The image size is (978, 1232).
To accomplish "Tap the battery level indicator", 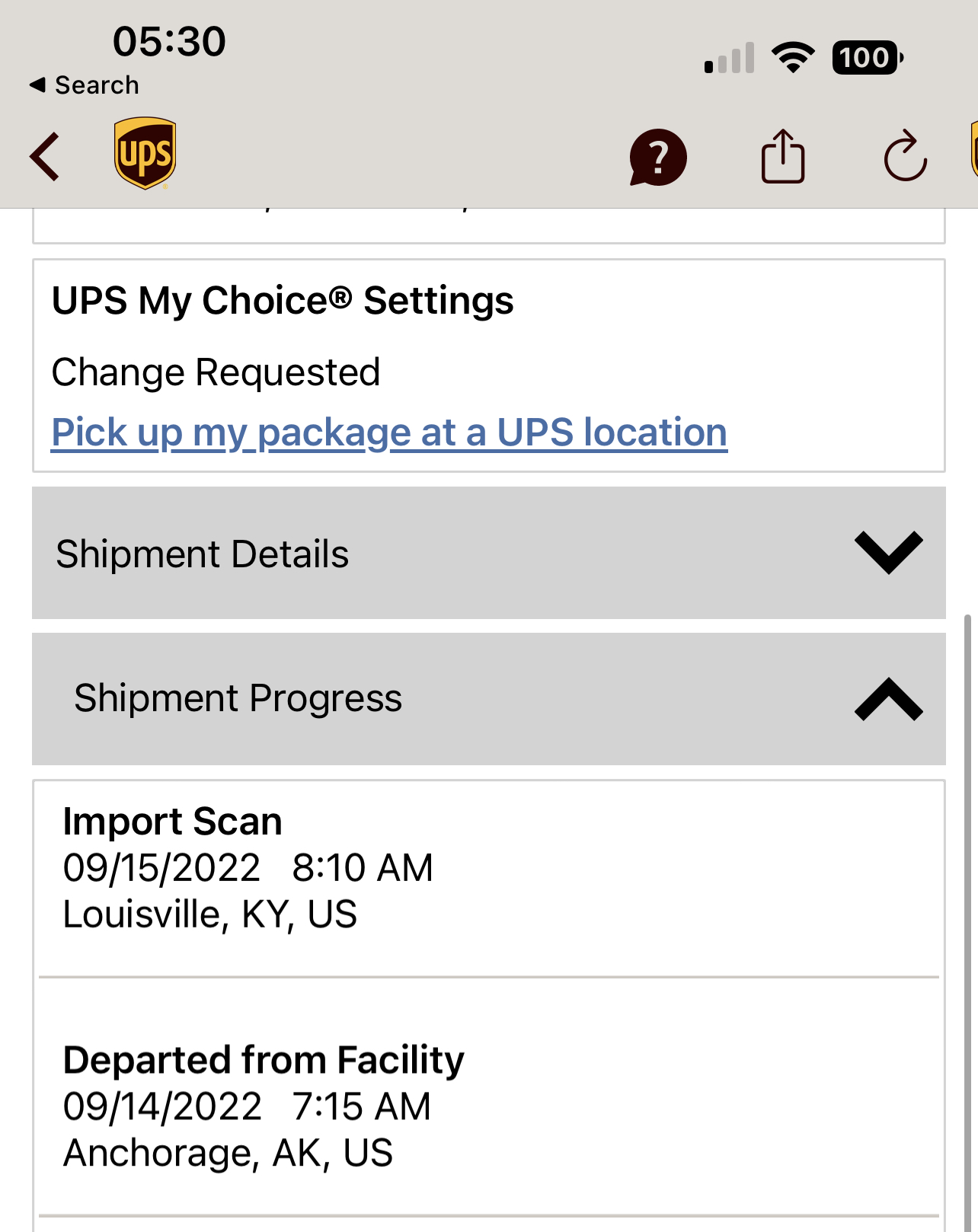I will tap(868, 58).
